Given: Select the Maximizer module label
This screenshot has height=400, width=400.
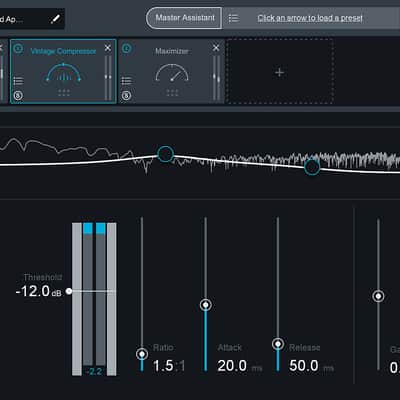Looking at the screenshot, I should coord(172,51).
